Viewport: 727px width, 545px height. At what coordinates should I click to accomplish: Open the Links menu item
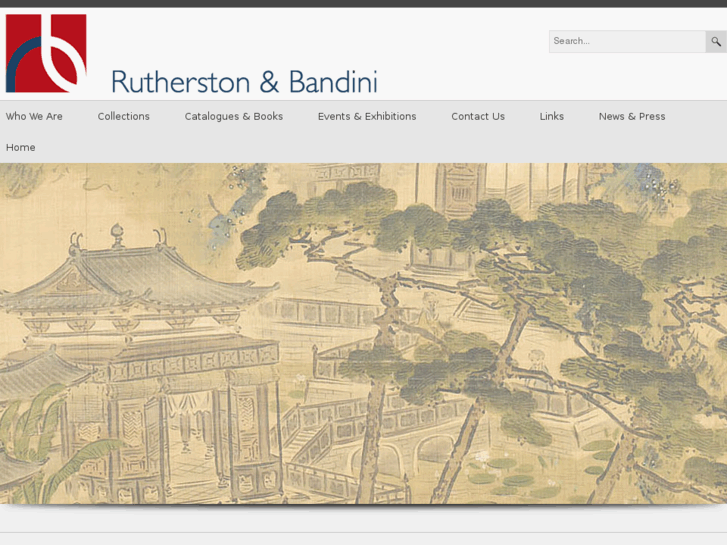(x=551, y=116)
